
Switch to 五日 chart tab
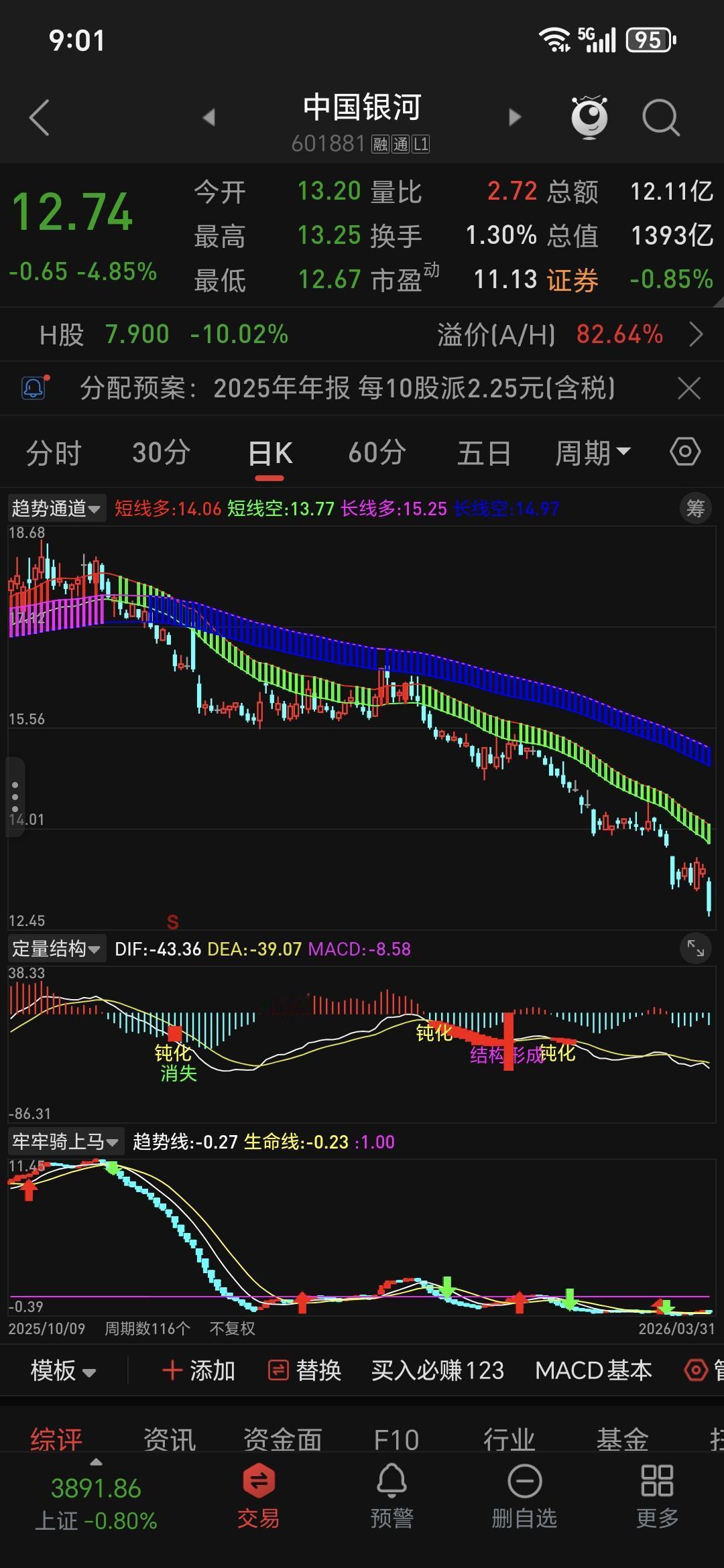pyautogui.click(x=484, y=453)
